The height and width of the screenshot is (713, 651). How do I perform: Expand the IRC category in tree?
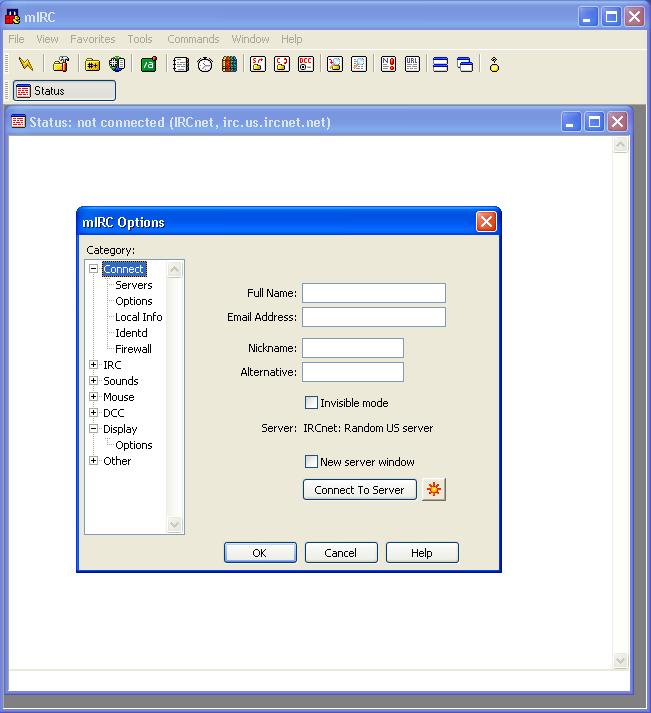(x=94, y=365)
